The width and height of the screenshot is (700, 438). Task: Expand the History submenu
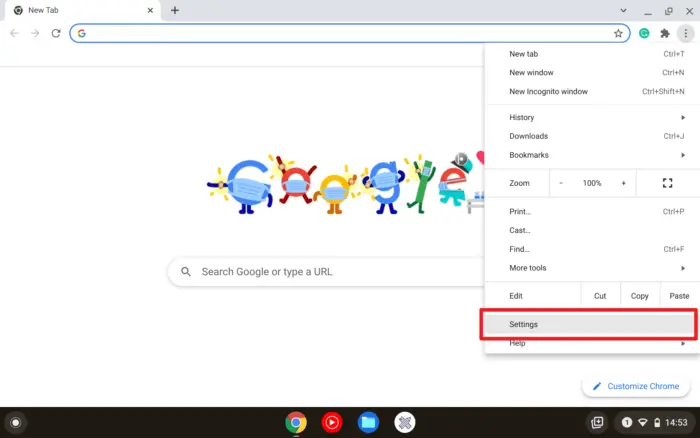[x=592, y=117]
